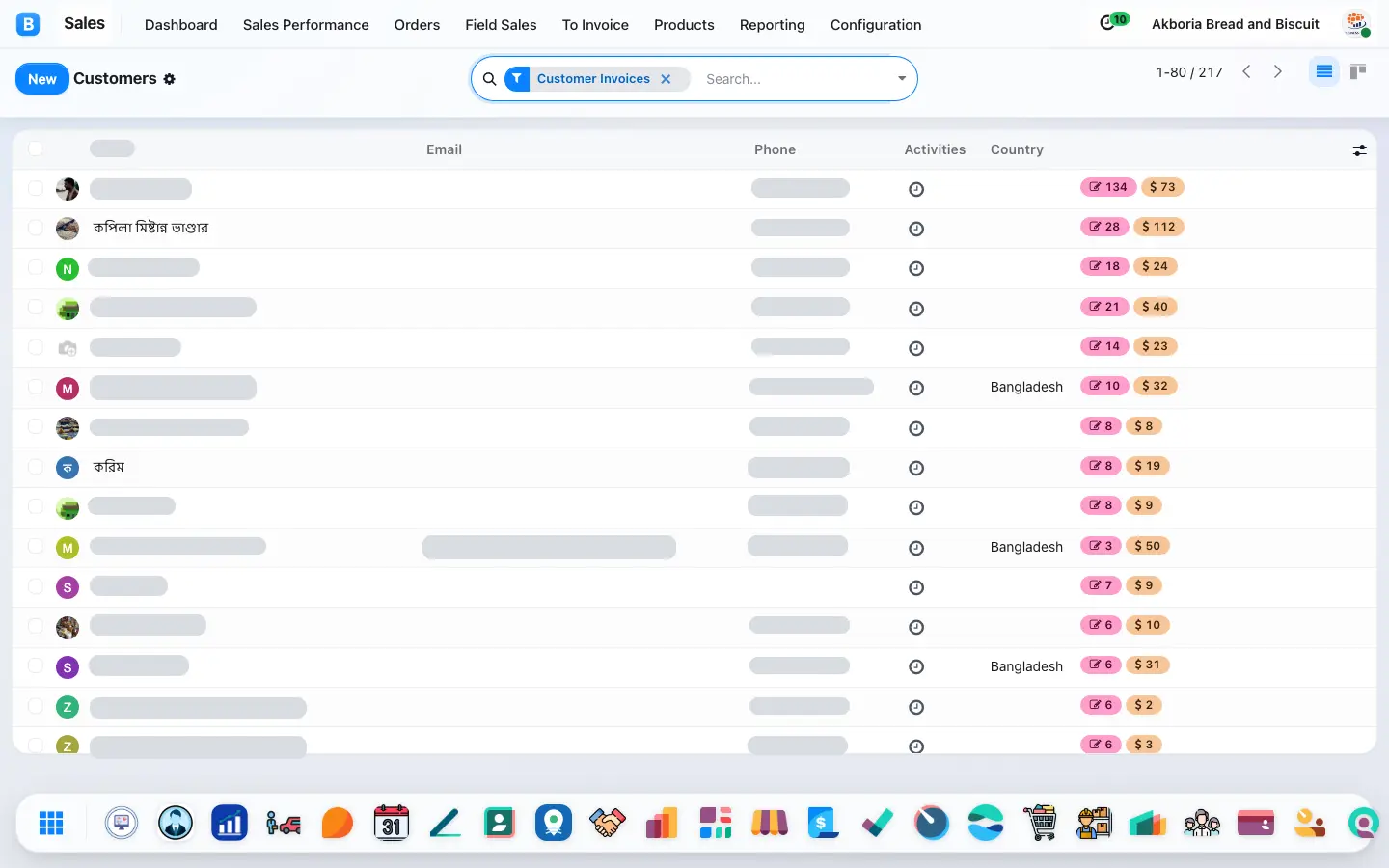Click the activity clock icon in first row
Viewport: 1389px width, 868px height.
pyautogui.click(x=916, y=189)
